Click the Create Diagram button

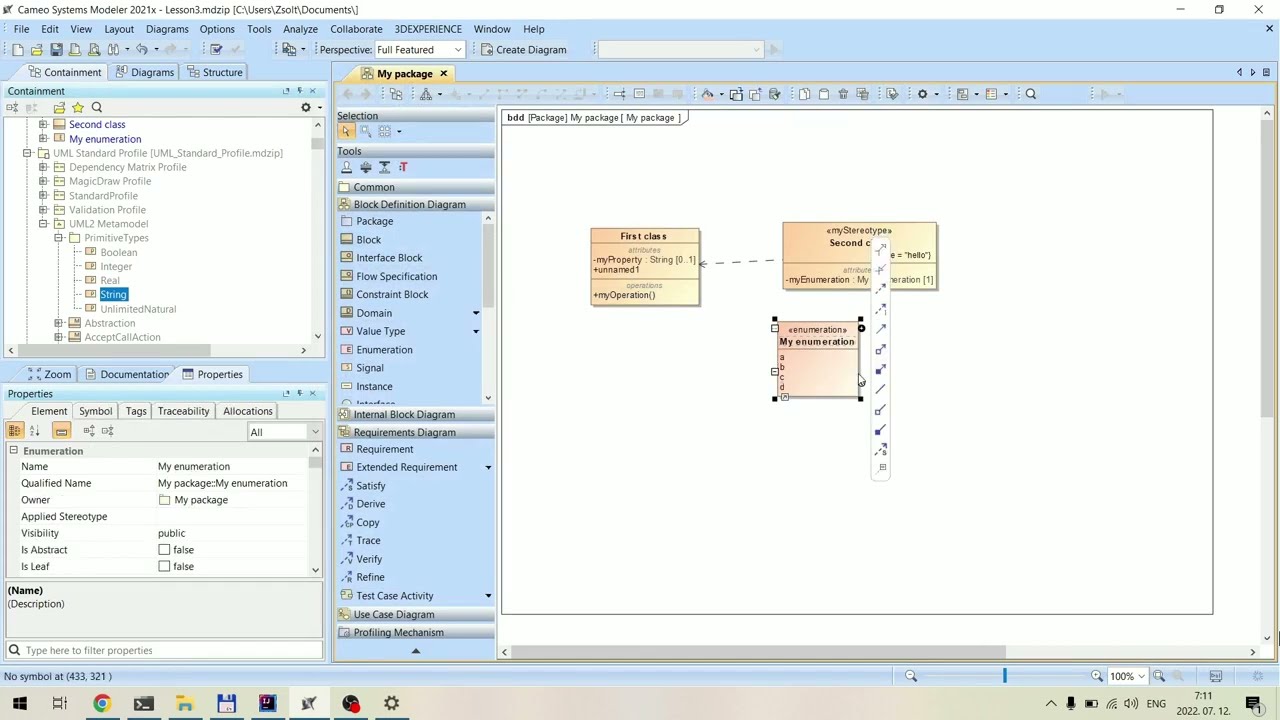coord(522,49)
